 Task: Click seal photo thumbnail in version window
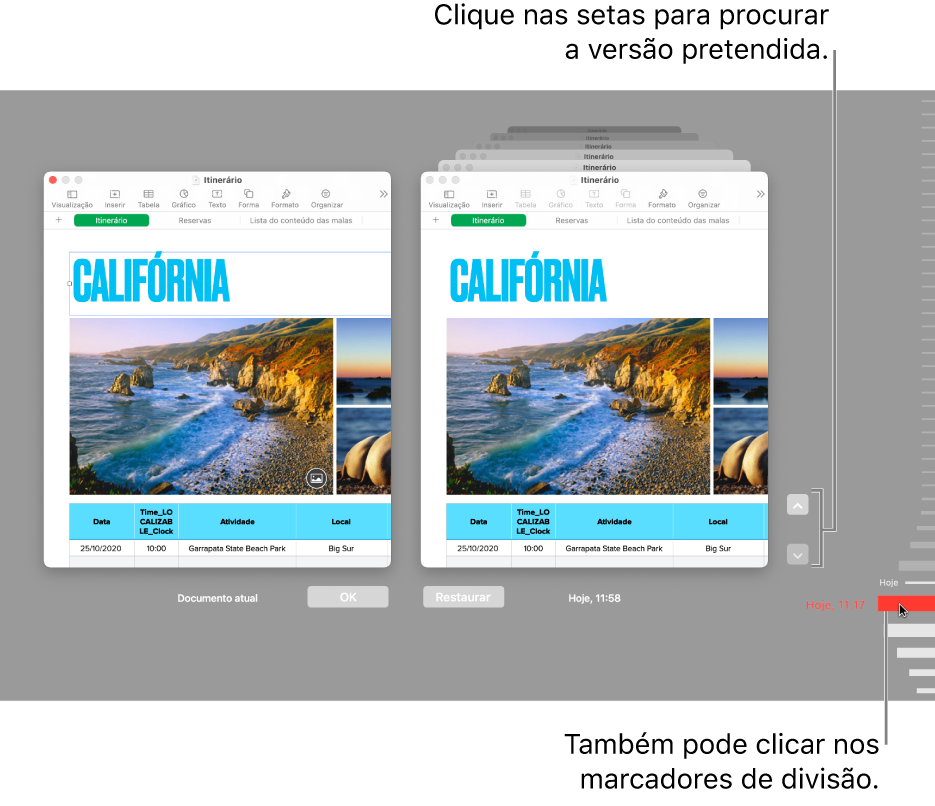pyautogui.click(x=741, y=451)
